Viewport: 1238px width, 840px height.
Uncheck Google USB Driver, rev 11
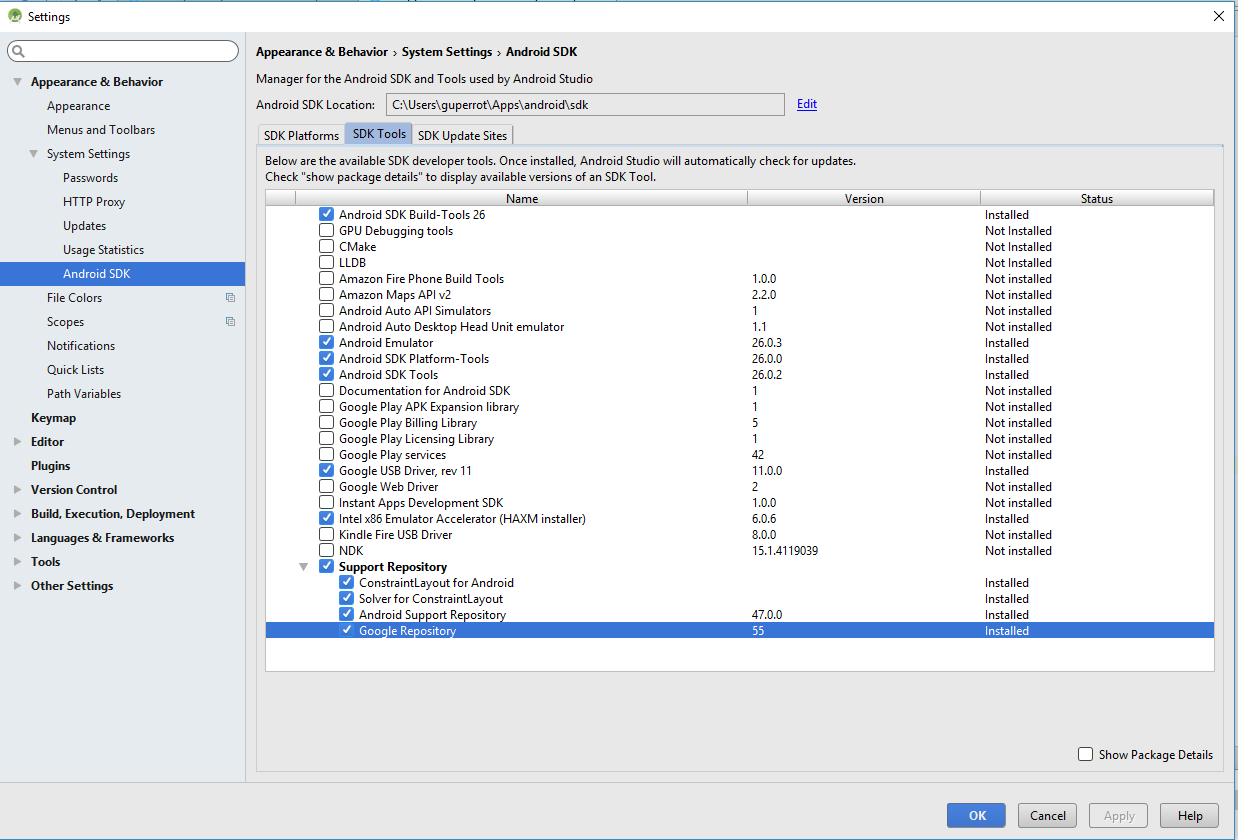click(x=326, y=470)
